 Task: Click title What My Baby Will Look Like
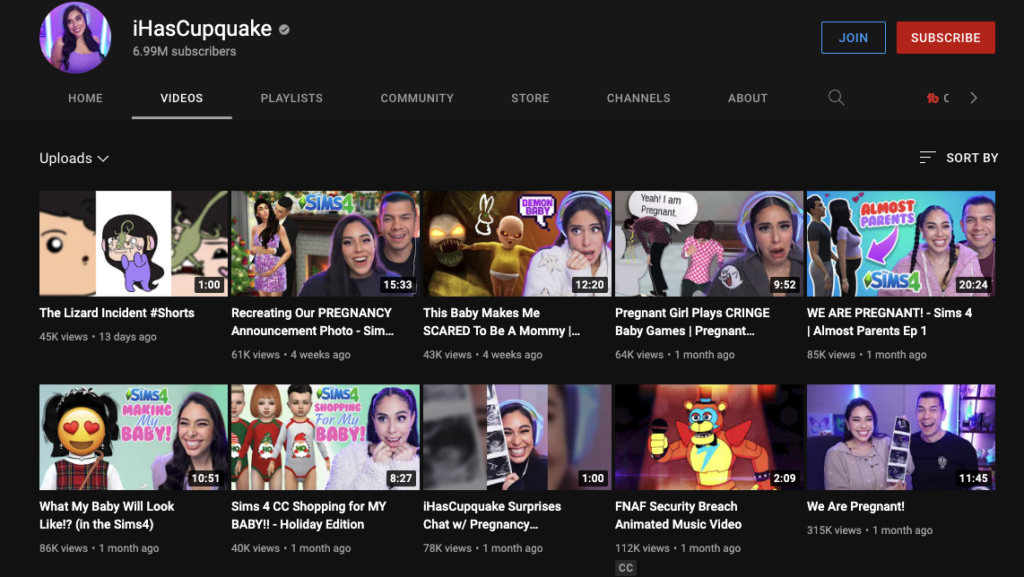[106, 515]
